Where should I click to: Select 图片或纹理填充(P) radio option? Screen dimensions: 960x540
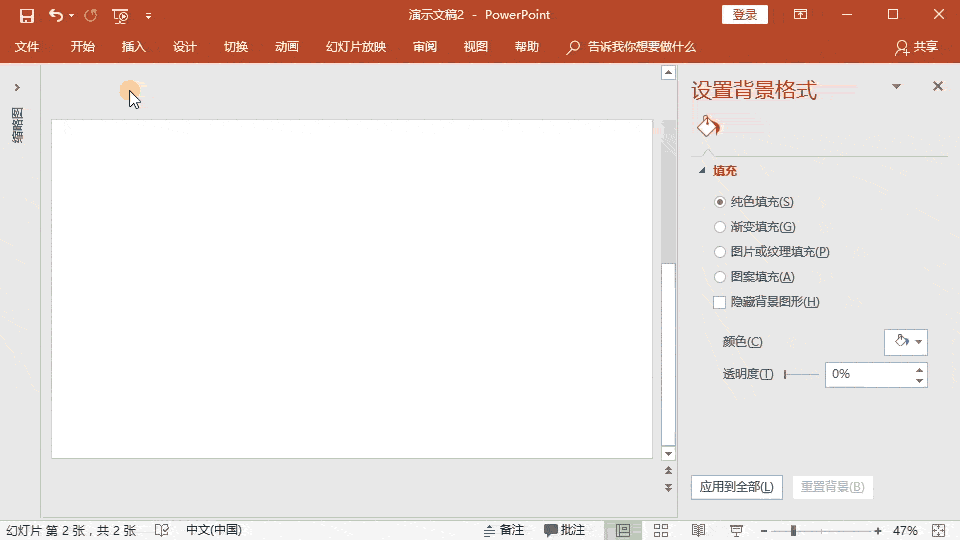tap(720, 252)
